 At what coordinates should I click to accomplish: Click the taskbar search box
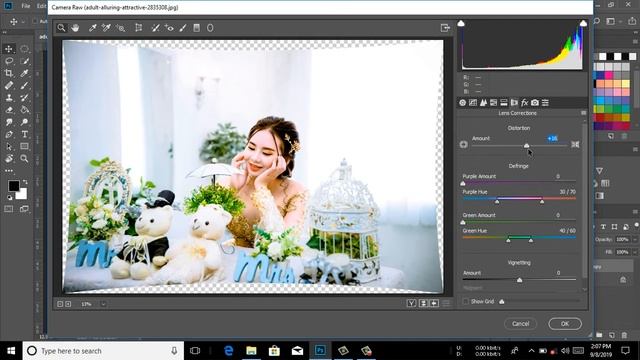tap(103, 351)
